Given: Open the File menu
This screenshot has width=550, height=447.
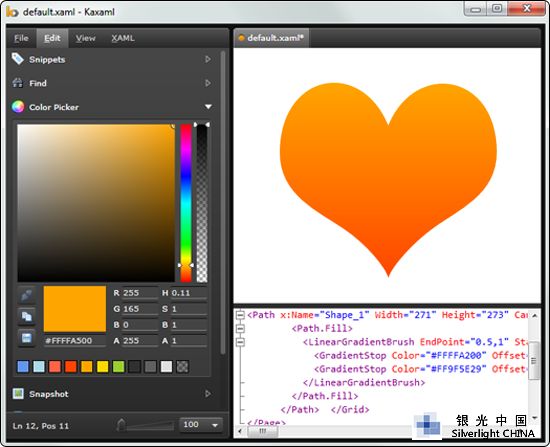Looking at the screenshot, I should (21, 38).
